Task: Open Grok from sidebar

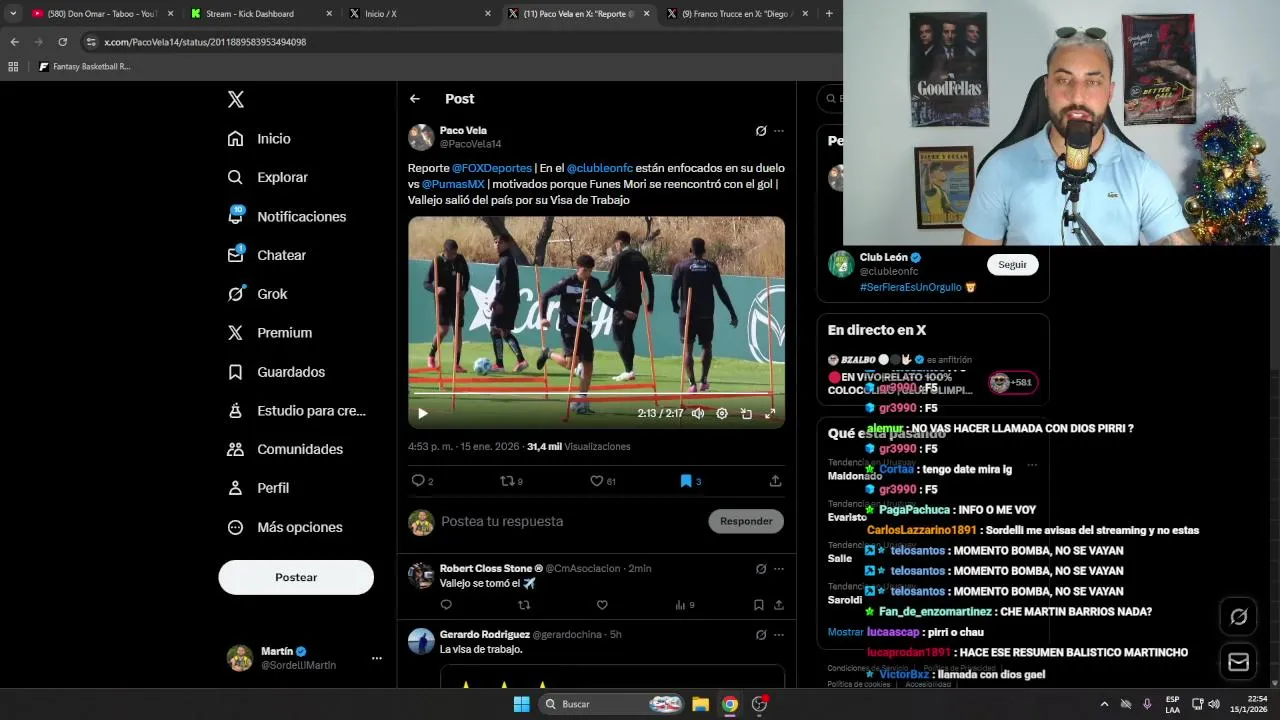Action: (257, 294)
